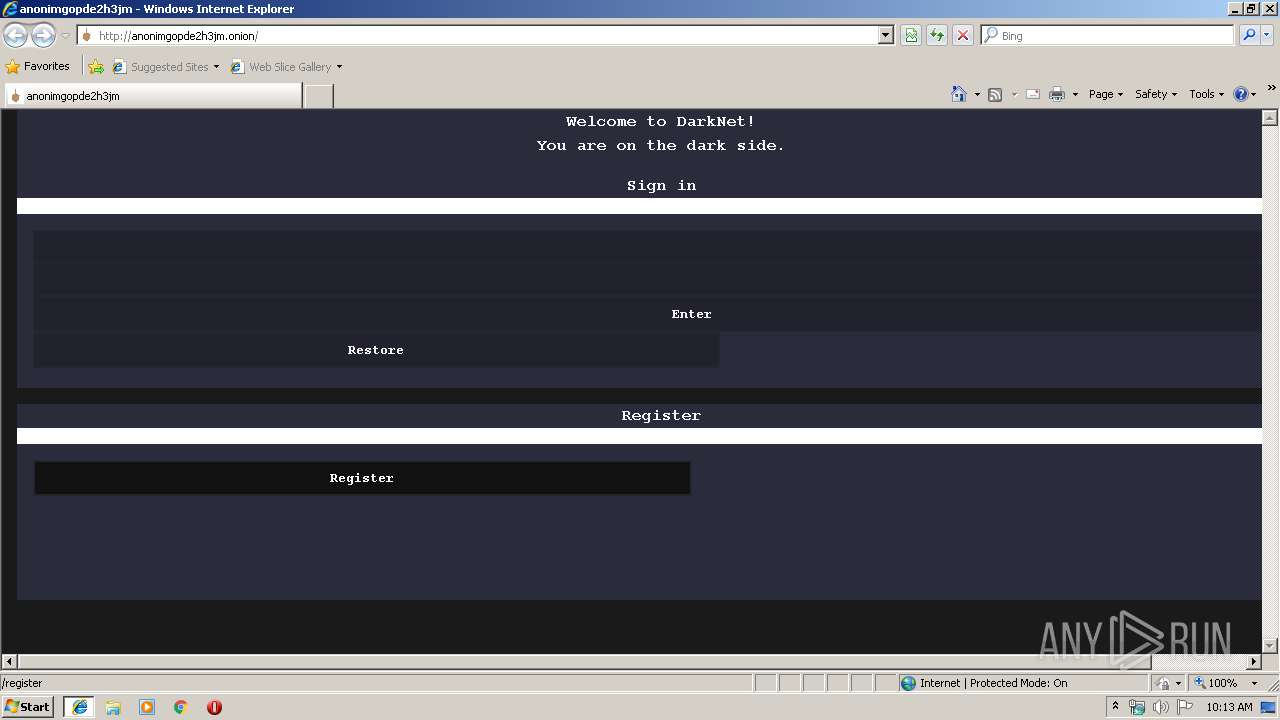1280x720 pixels.
Task: Click the vertical scrollbar down arrow
Action: (x=1270, y=646)
